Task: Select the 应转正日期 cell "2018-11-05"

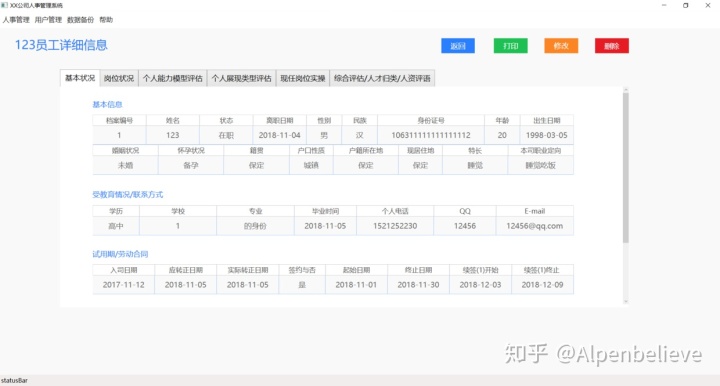Action: 186,285
